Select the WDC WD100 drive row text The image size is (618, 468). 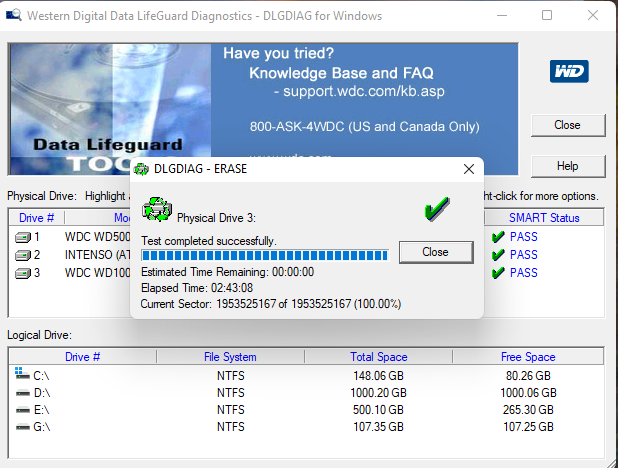(97, 273)
